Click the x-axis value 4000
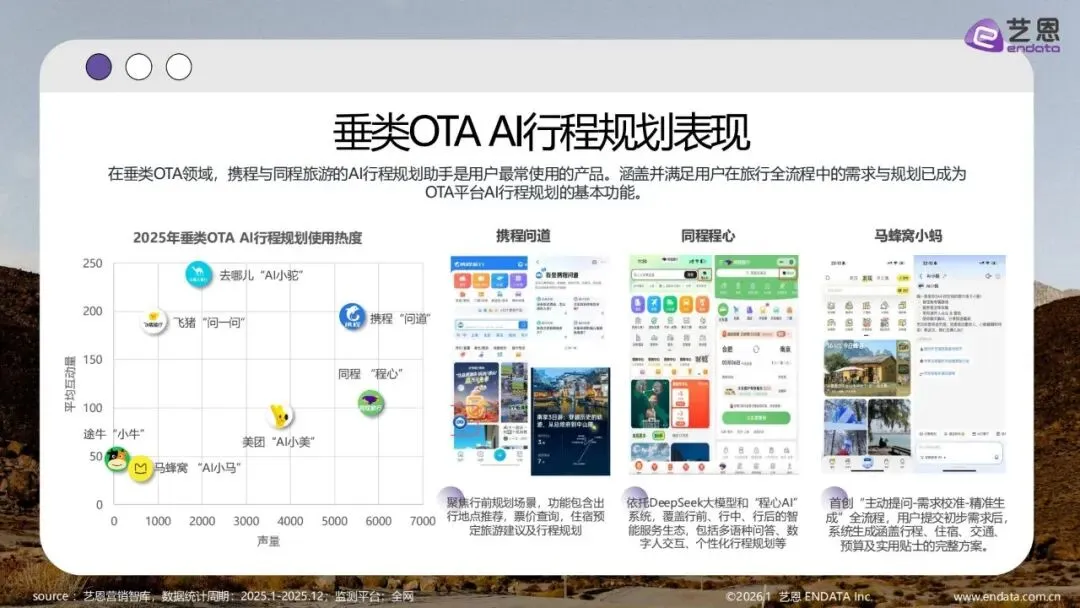Screen dimensions: 1080x608 [x=290, y=521]
